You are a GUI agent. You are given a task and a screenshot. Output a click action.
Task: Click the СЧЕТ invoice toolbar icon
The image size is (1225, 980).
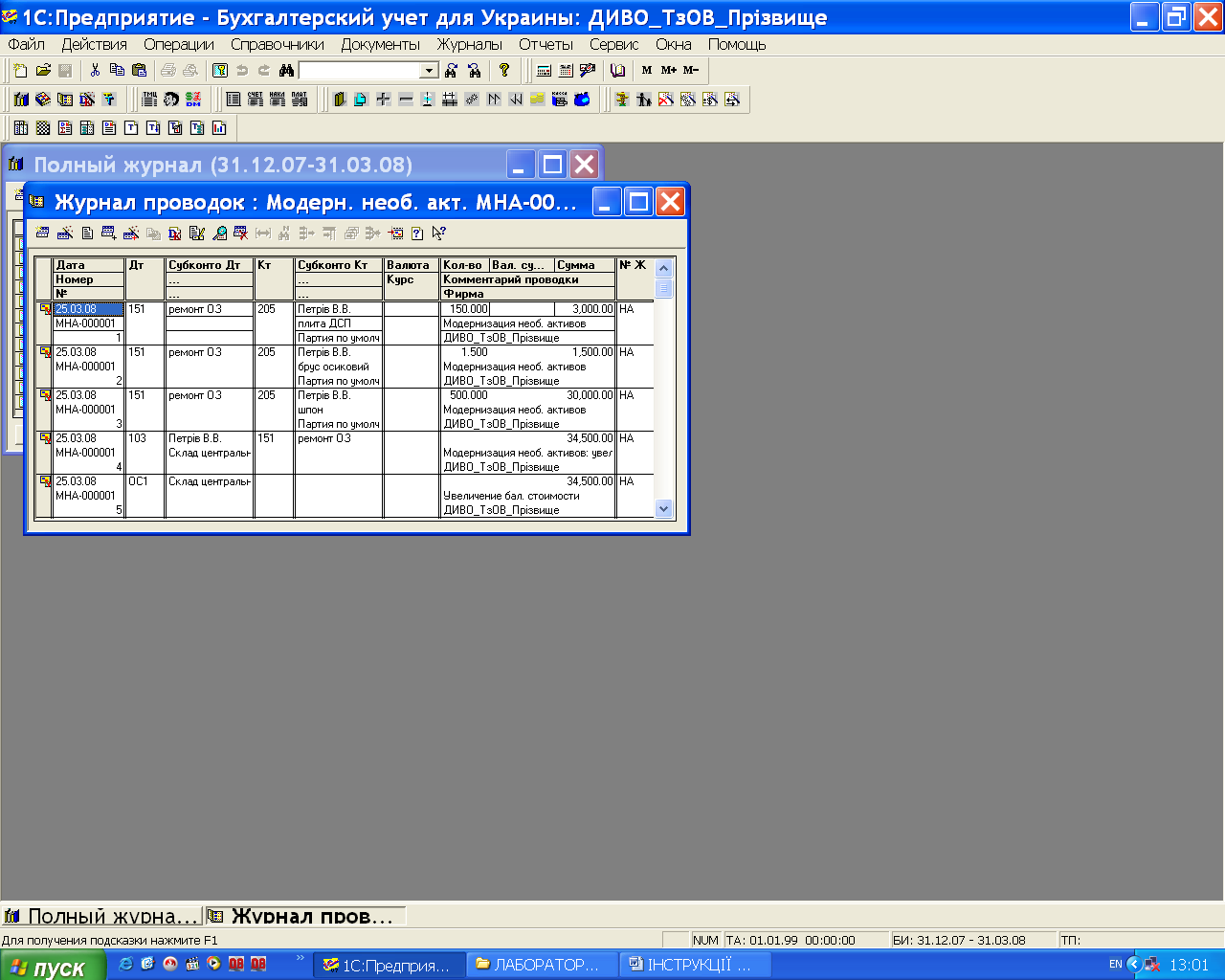[255, 99]
